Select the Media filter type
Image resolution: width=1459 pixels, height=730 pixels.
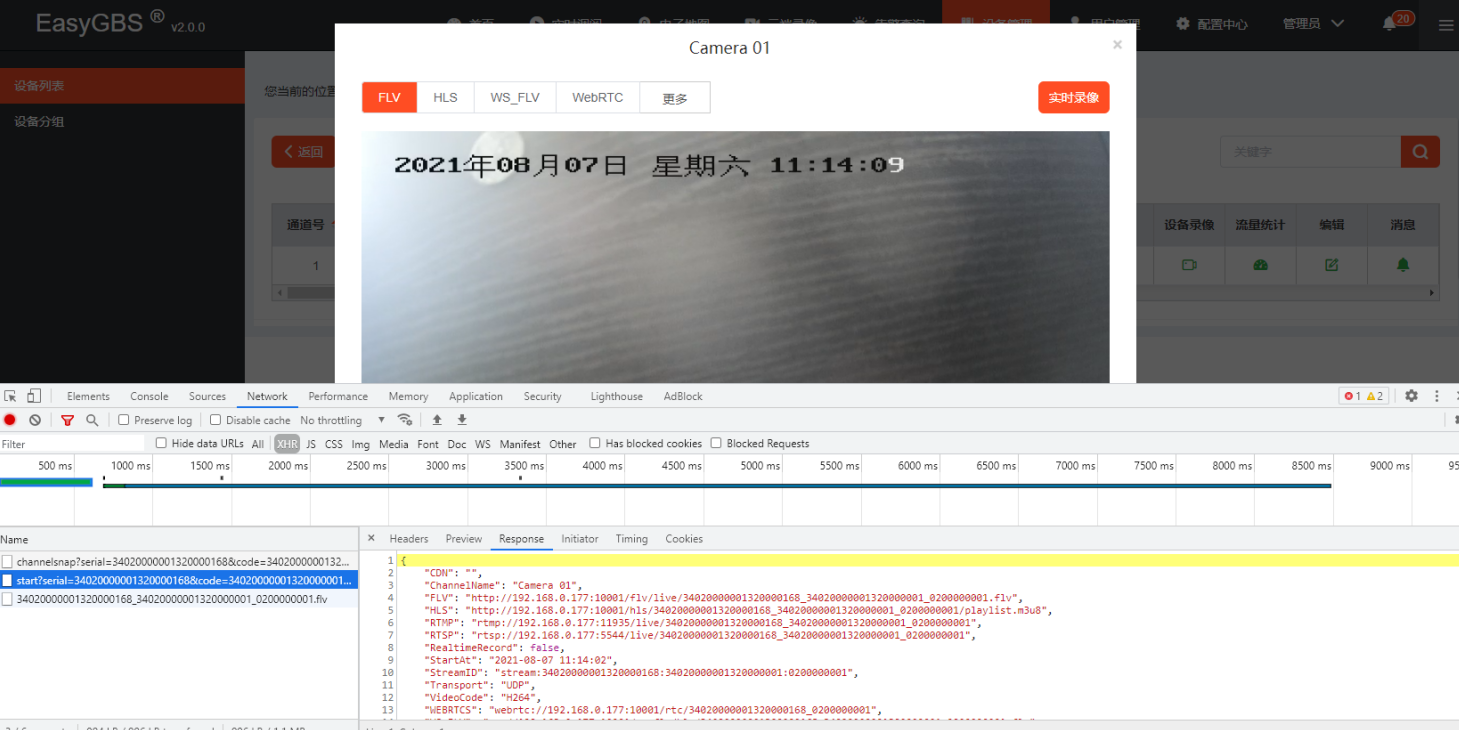(x=393, y=444)
